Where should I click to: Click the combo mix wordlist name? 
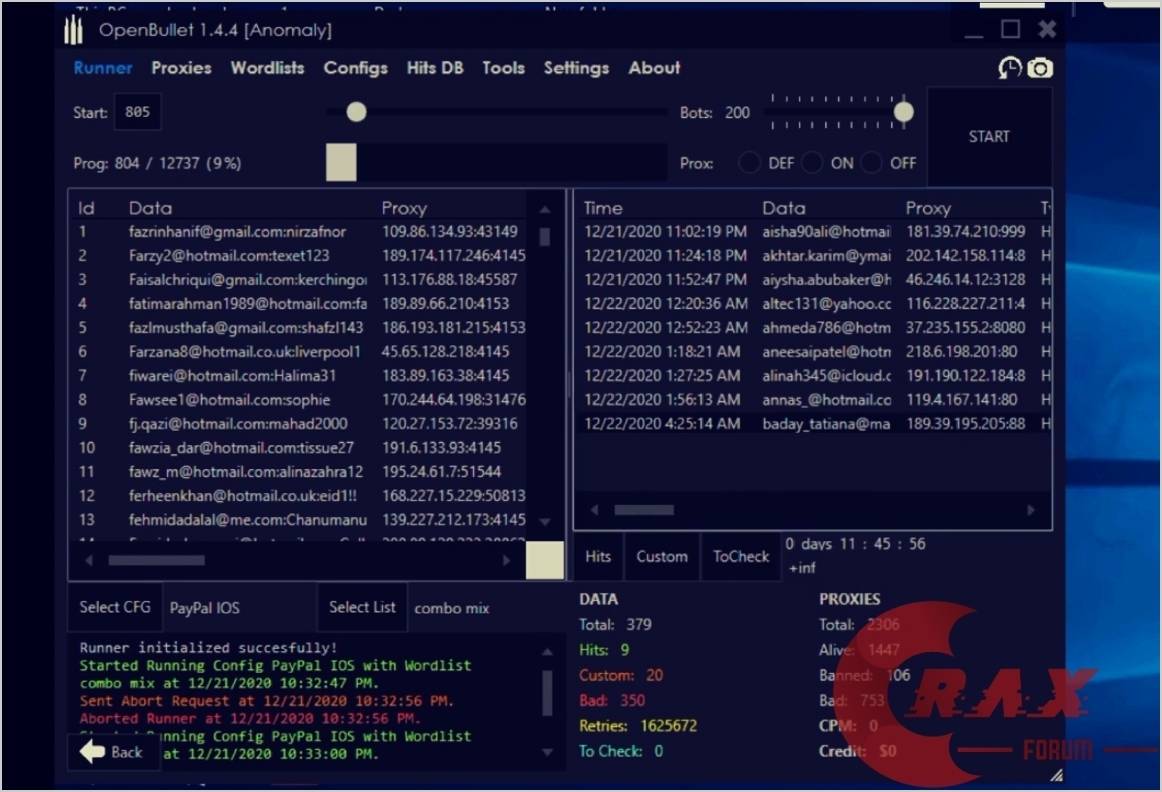451,608
